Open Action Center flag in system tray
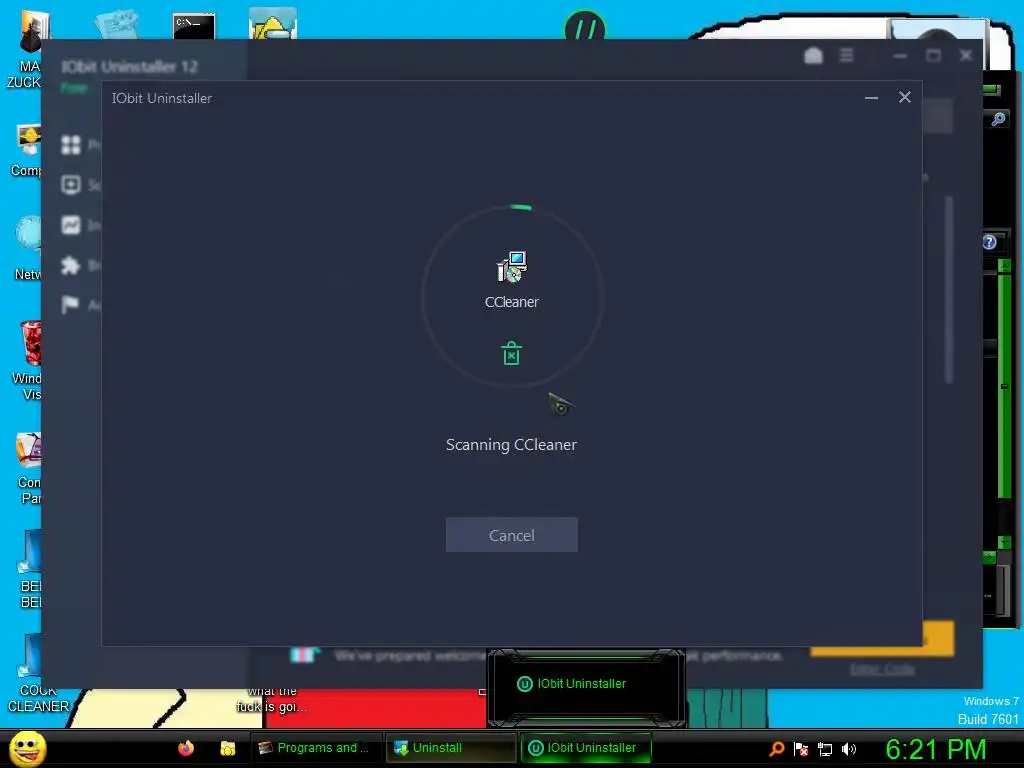 [x=801, y=749]
